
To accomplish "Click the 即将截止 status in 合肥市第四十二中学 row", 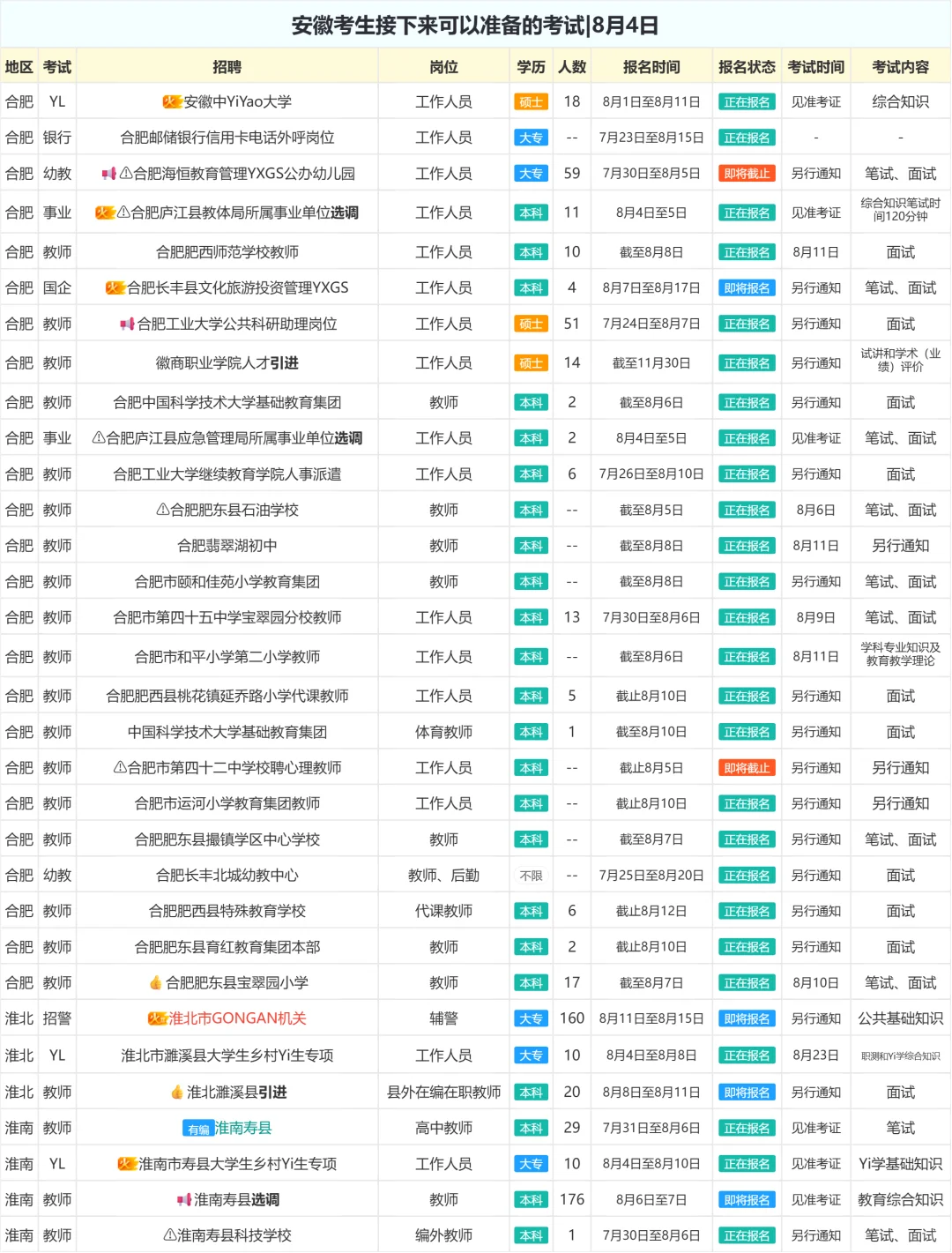I will pyautogui.click(x=747, y=769).
